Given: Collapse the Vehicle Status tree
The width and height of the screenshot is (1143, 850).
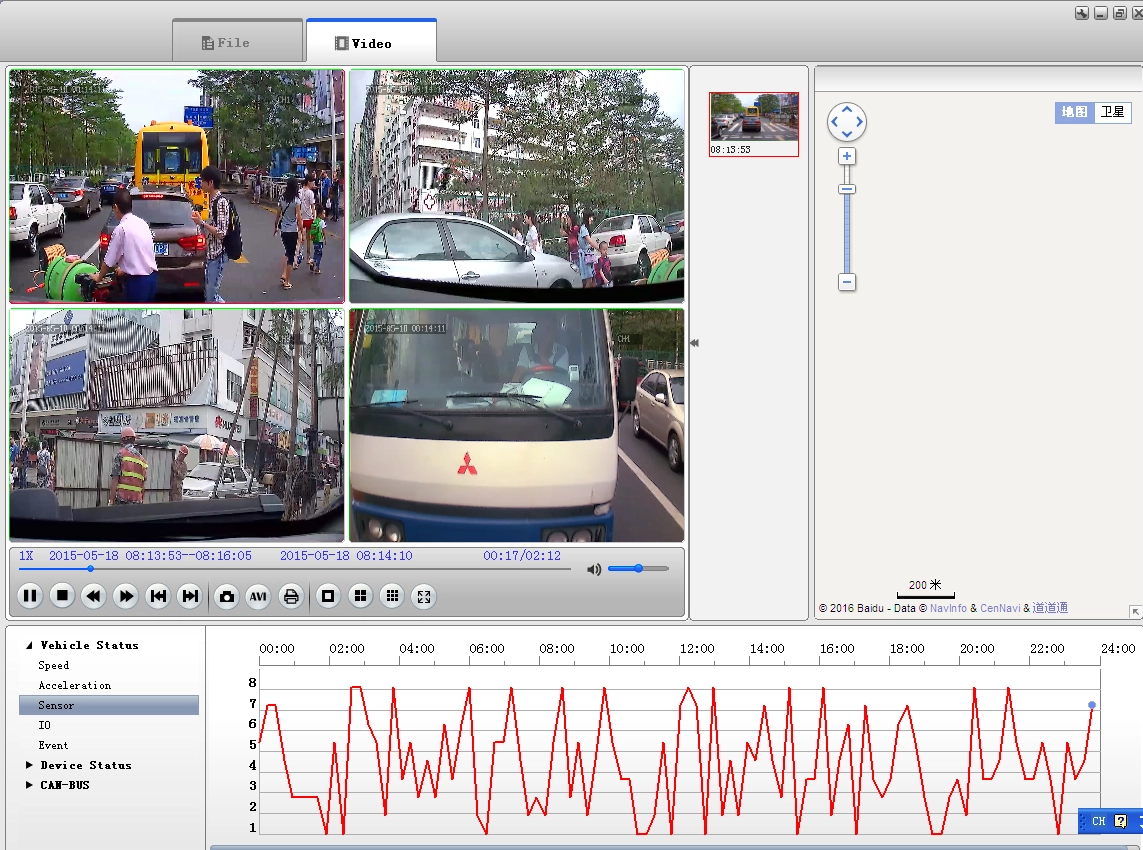Looking at the screenshot, I should point(29,645).
